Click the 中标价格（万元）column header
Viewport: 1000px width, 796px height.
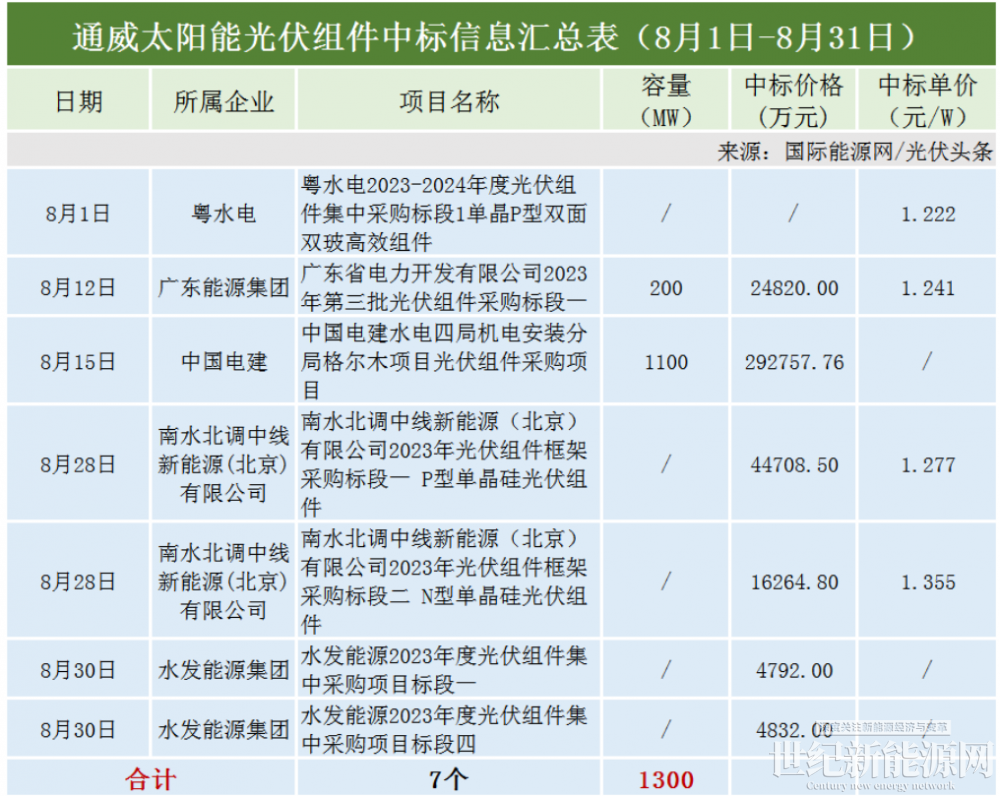click(x=793, y=101)
